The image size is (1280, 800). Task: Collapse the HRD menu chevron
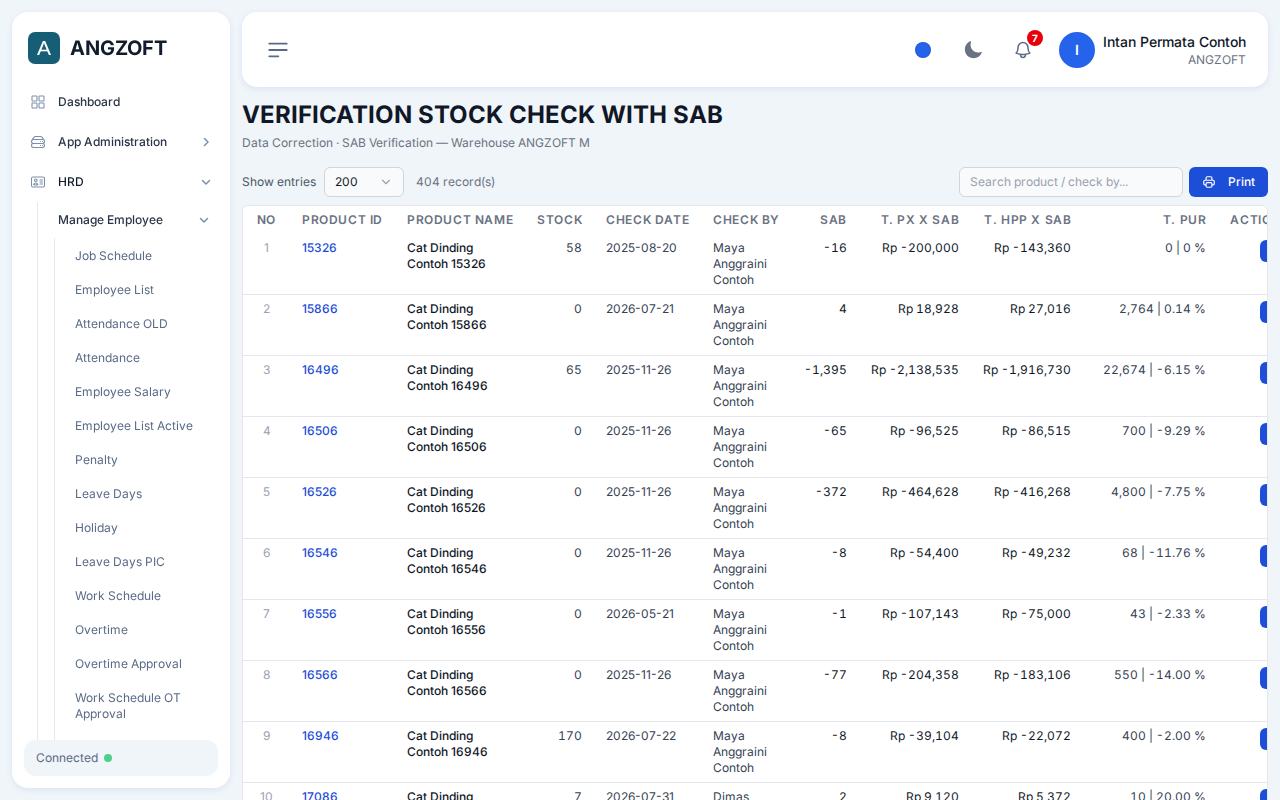coord(206,182)
